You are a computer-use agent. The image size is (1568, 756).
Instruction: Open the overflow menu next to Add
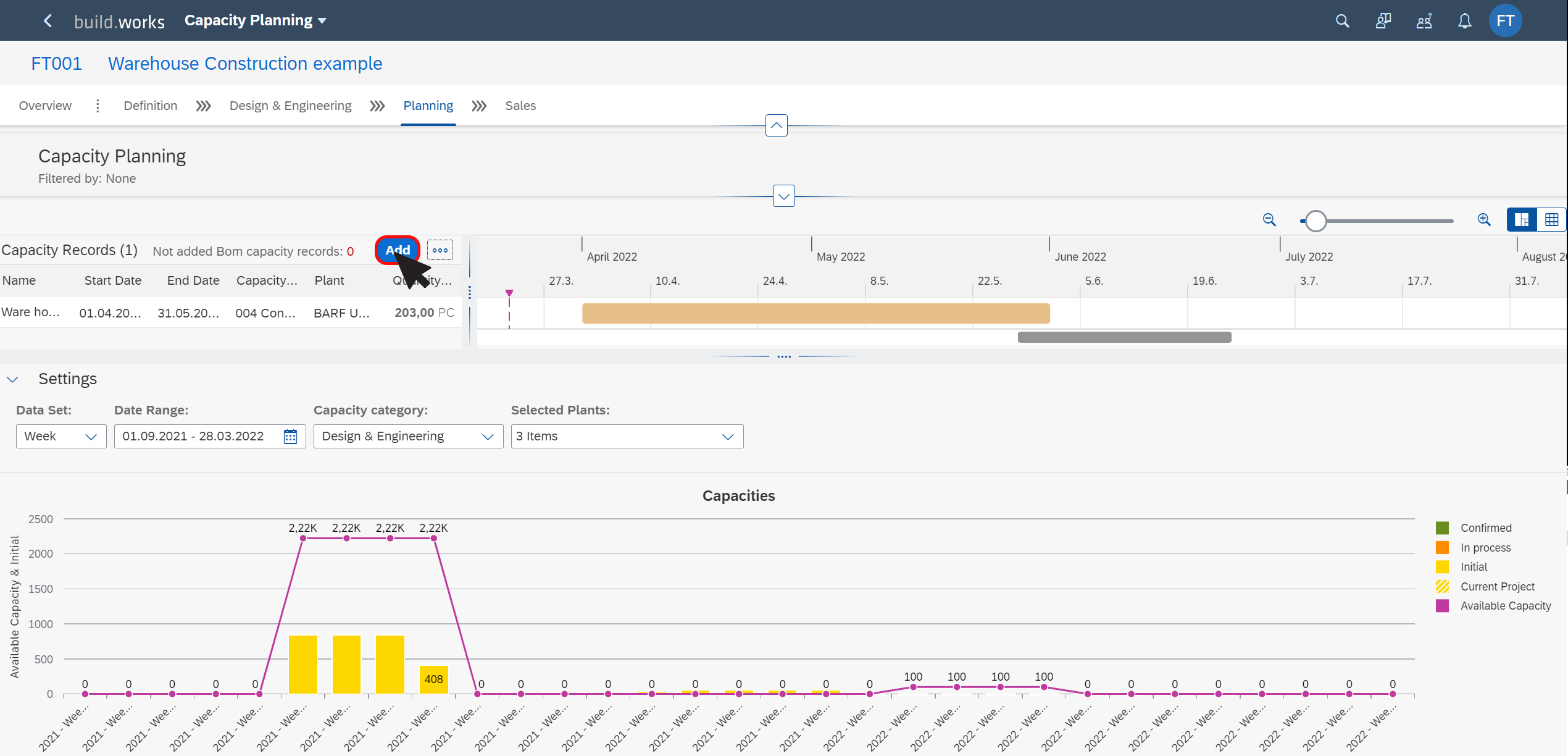[x=440, y=250]
